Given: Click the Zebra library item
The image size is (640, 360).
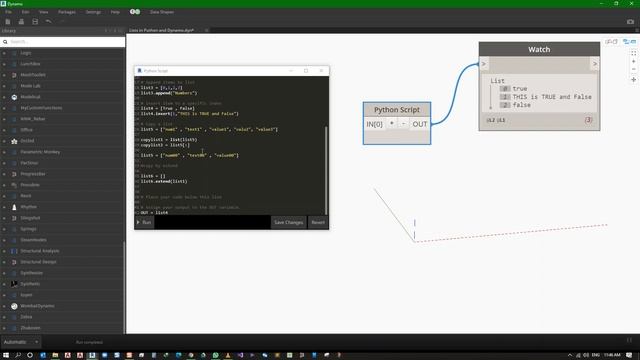Looking at the screenshot, I should (x=26, y=317).
